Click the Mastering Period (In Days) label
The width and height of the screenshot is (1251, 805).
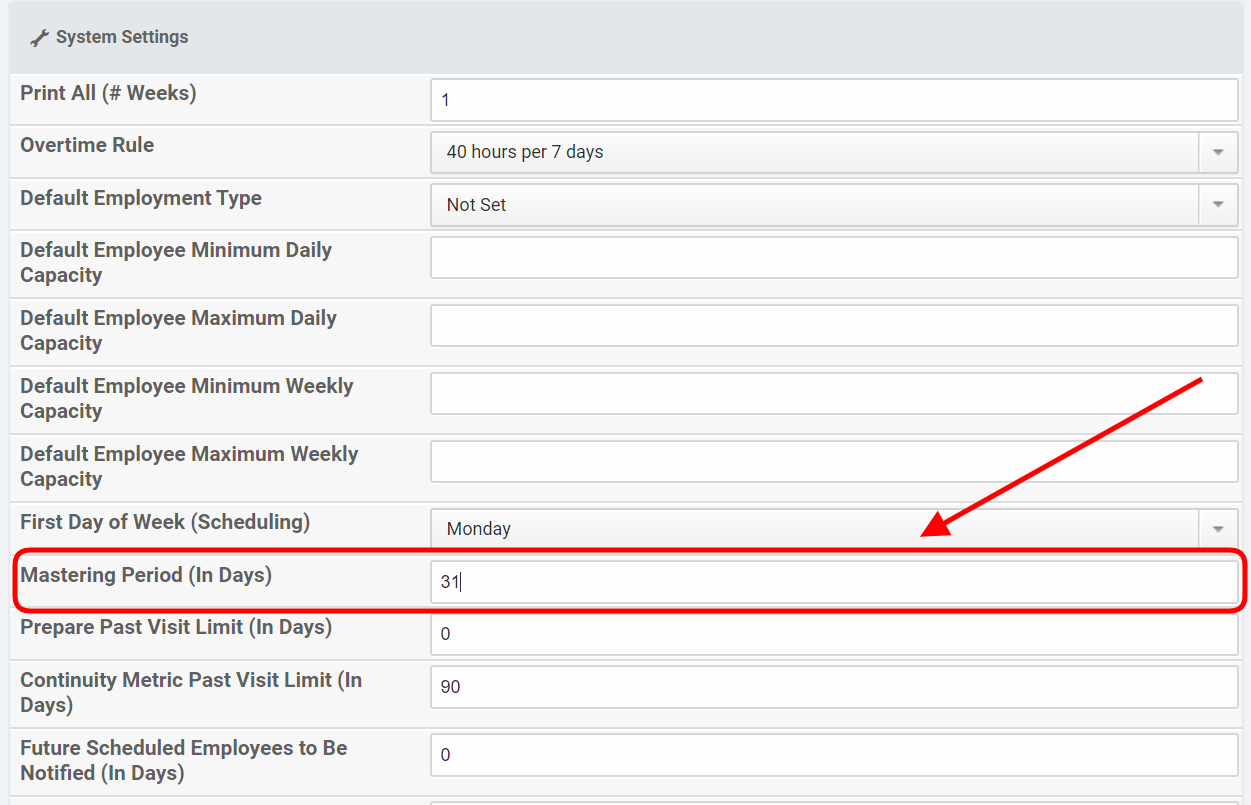point(146,575)
